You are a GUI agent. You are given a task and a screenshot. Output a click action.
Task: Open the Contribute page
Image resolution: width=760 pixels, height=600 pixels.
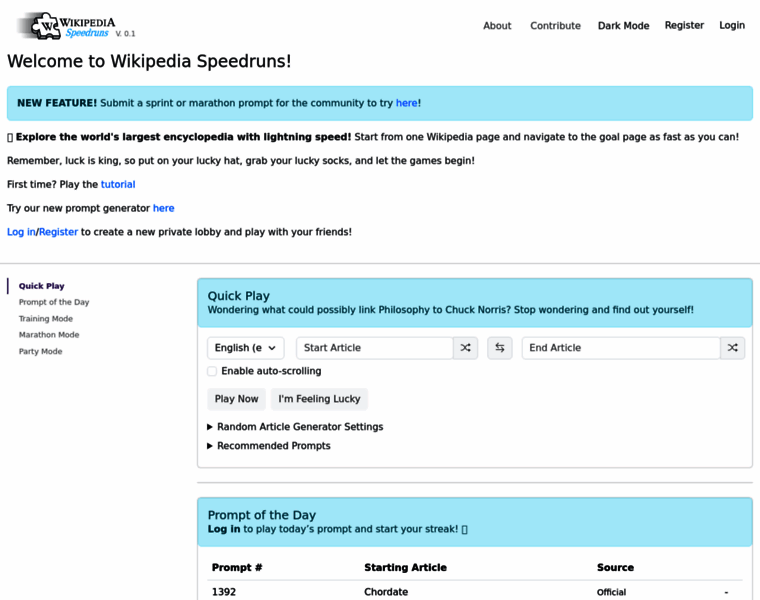point(555,26)
